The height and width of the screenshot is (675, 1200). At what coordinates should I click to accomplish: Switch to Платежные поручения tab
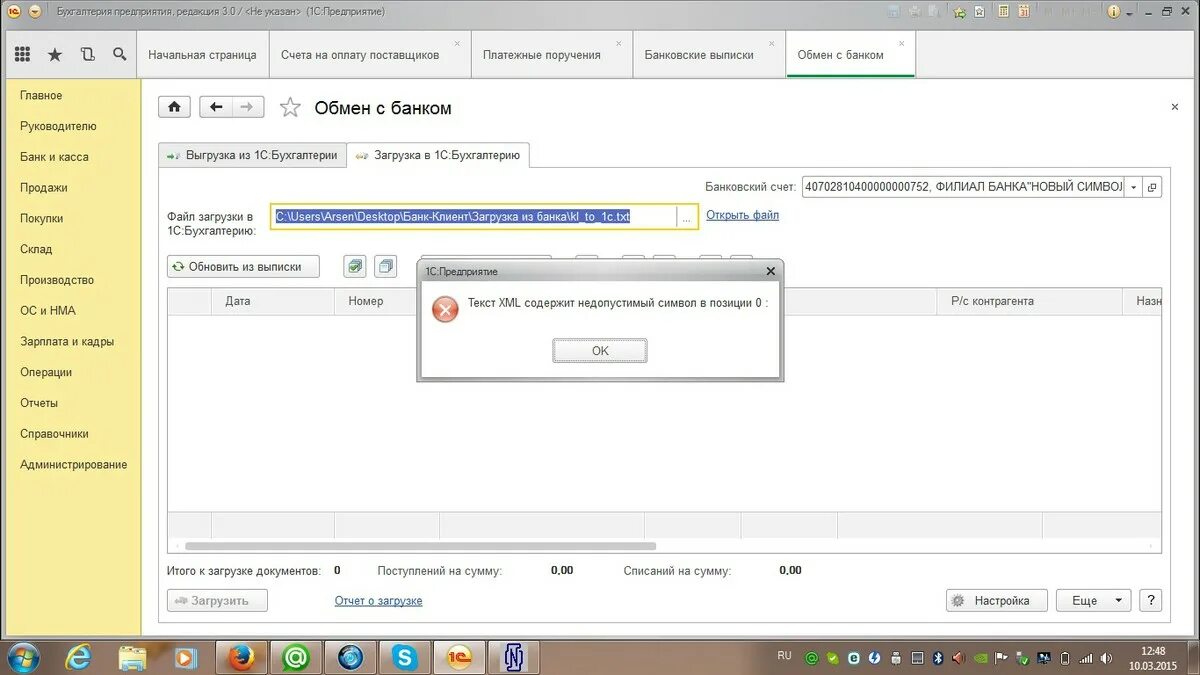pos(542,55)
